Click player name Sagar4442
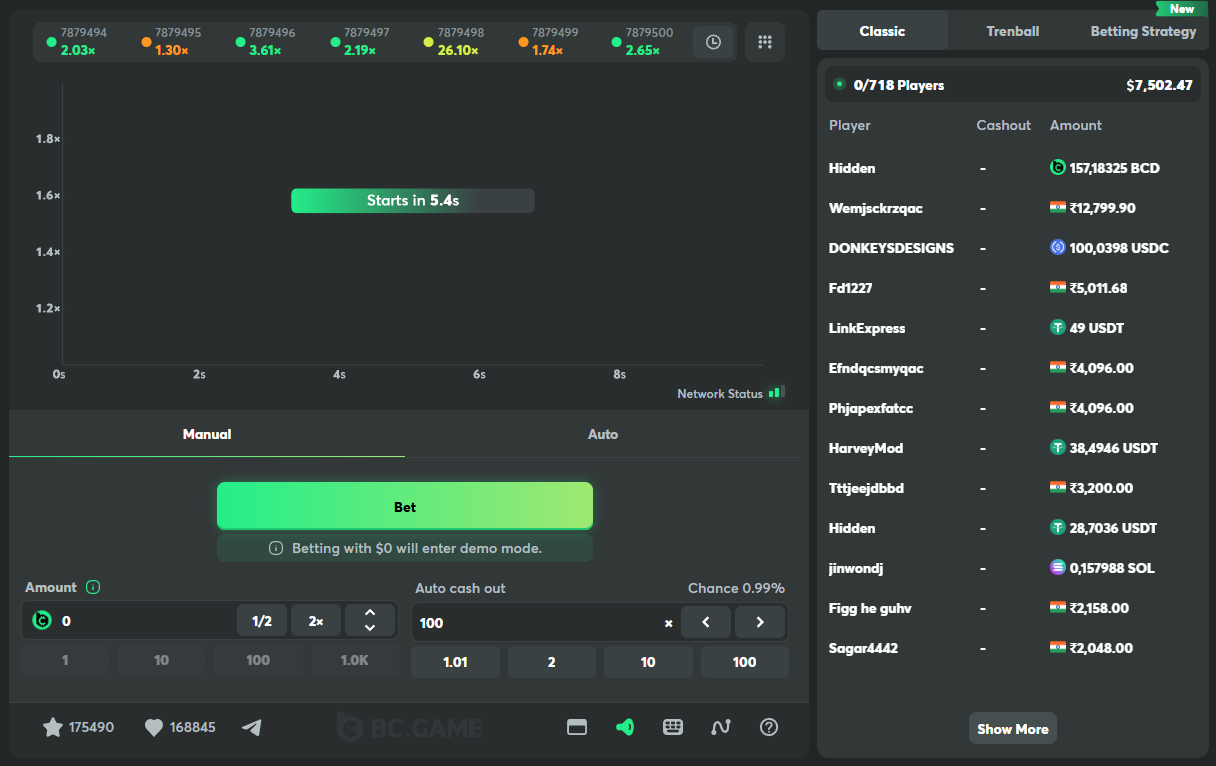 point(863,648)
